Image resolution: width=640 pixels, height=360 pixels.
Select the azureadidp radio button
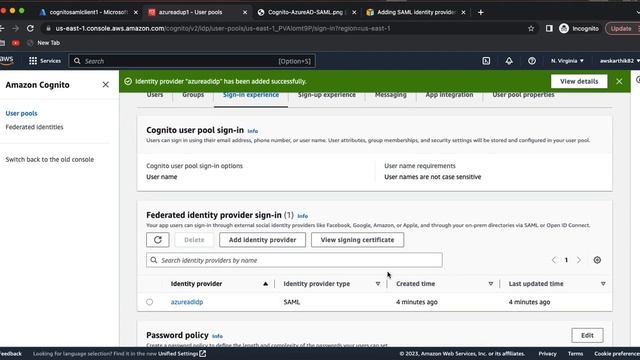pyautogui.click(x=149, y=302)
